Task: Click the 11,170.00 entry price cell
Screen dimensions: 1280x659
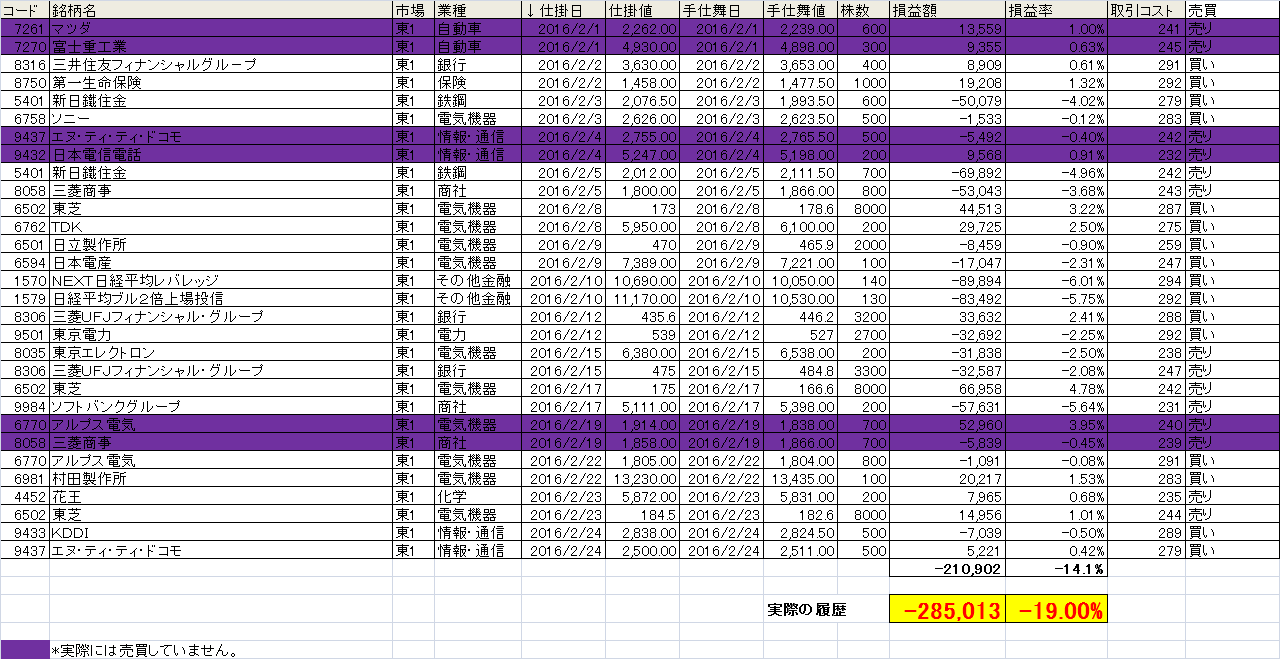Action: 643,298
